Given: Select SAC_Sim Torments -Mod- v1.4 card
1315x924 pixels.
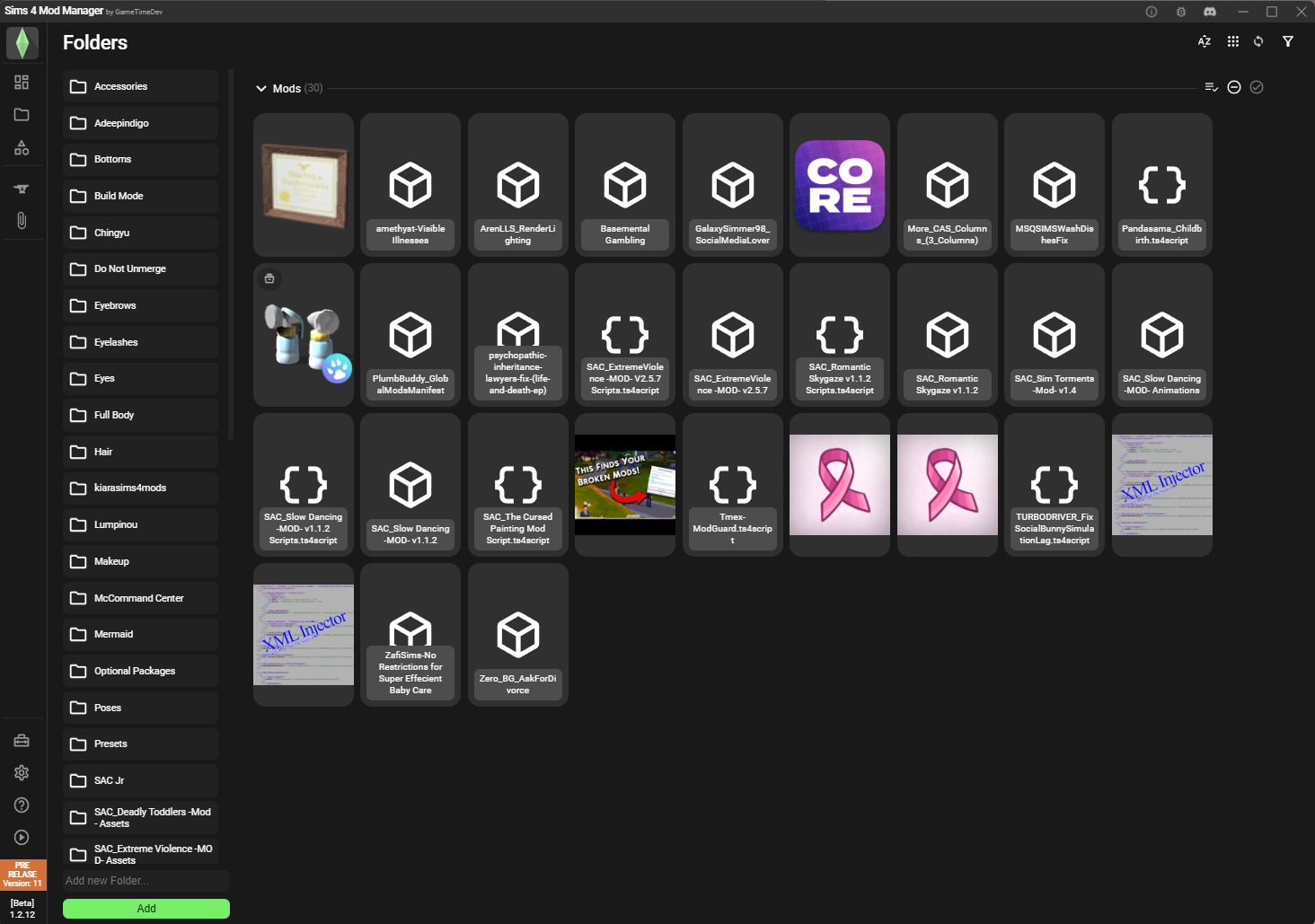Looking at the screenshot, I should [x=1055, y=335].
